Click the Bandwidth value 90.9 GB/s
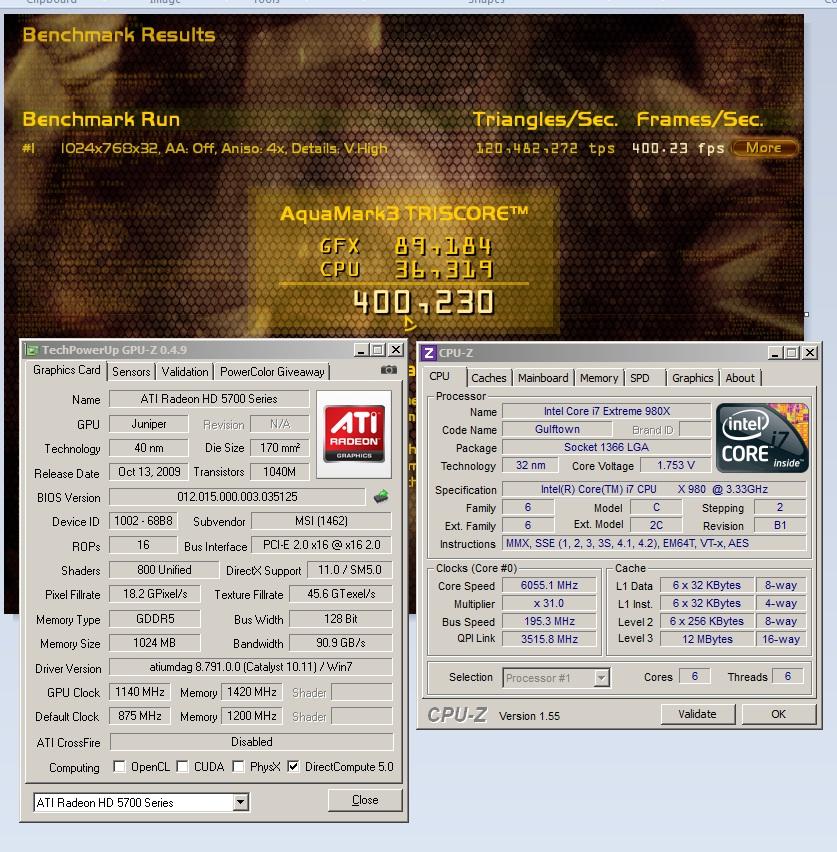 (341, 643)
